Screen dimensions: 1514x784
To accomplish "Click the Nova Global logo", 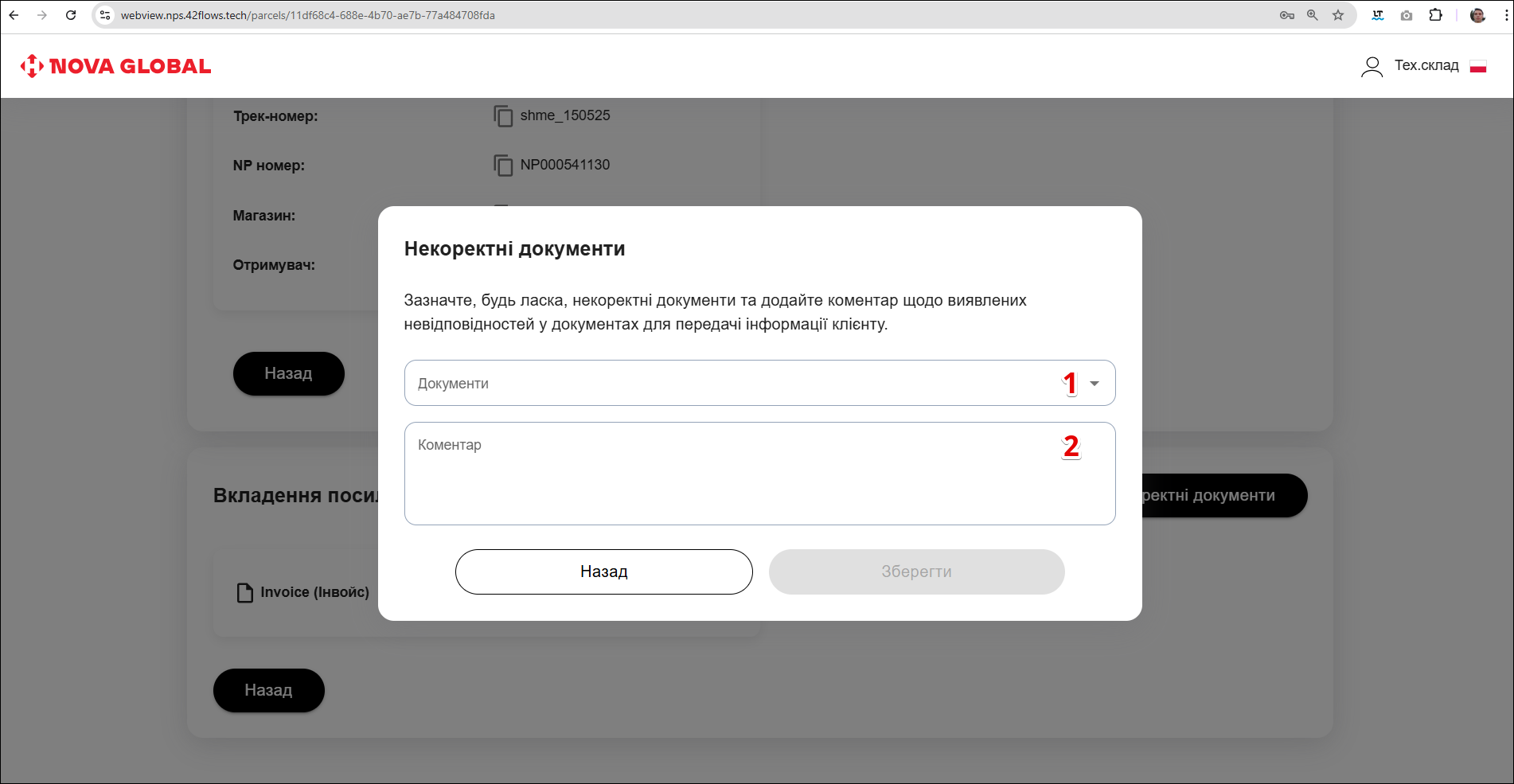I will (116, 66).
